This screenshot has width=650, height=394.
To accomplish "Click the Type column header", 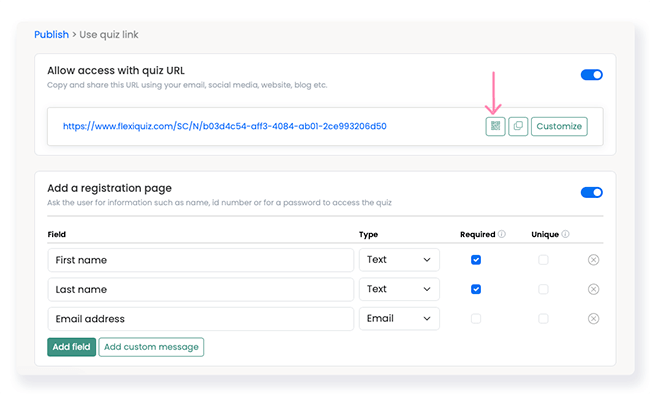I will (369, 235).
